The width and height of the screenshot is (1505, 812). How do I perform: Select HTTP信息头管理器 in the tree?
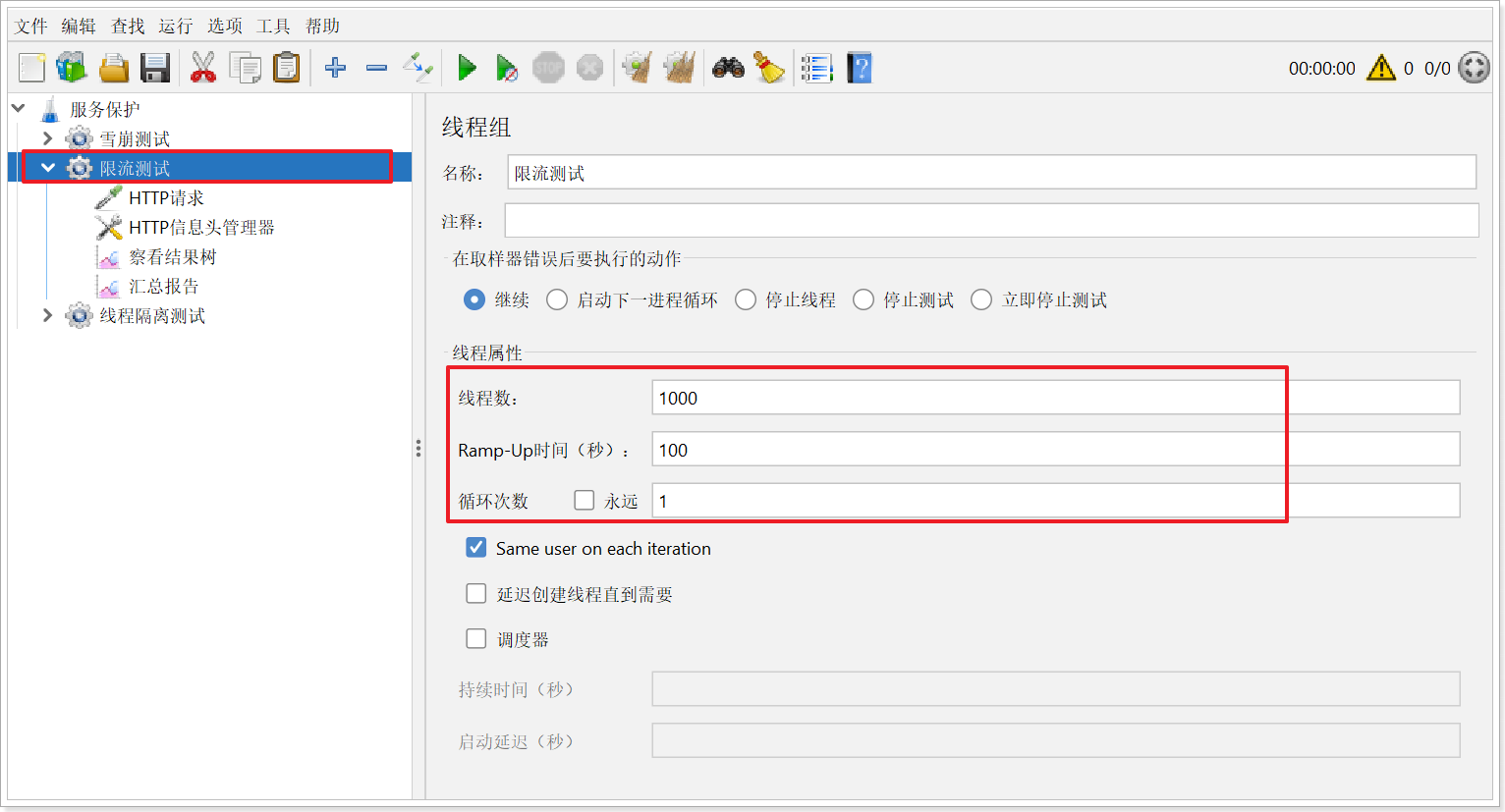pos(201,227)
